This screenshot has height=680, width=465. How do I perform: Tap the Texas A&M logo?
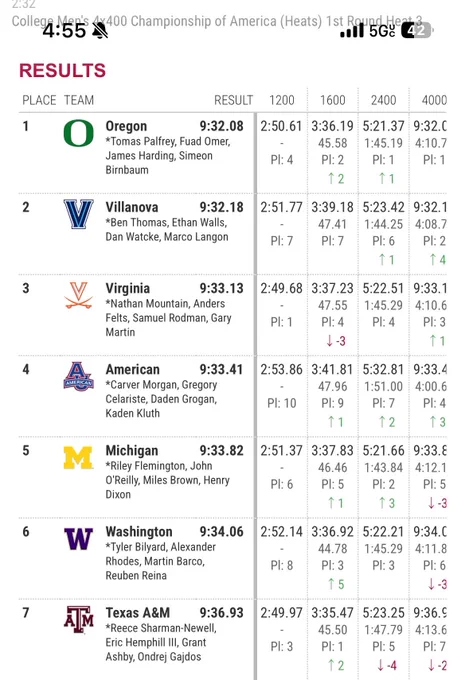coord(79,620)
